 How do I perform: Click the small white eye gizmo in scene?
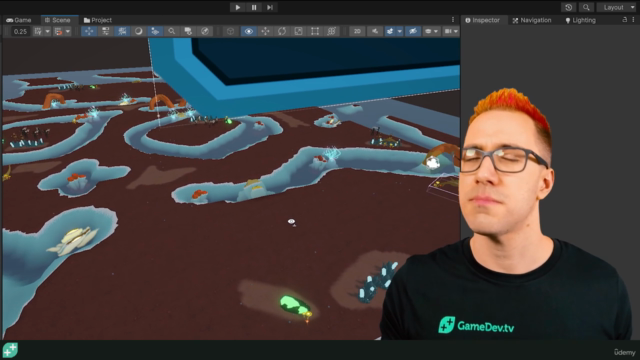291,222
